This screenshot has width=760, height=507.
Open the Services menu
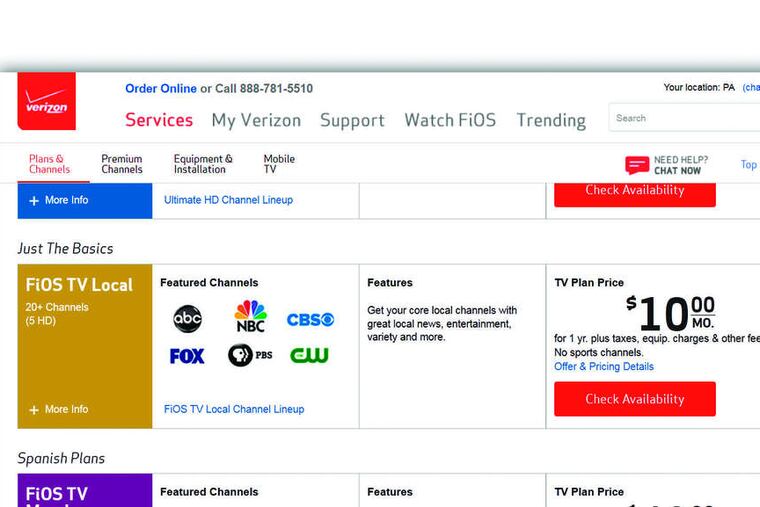tap(159, 120)
